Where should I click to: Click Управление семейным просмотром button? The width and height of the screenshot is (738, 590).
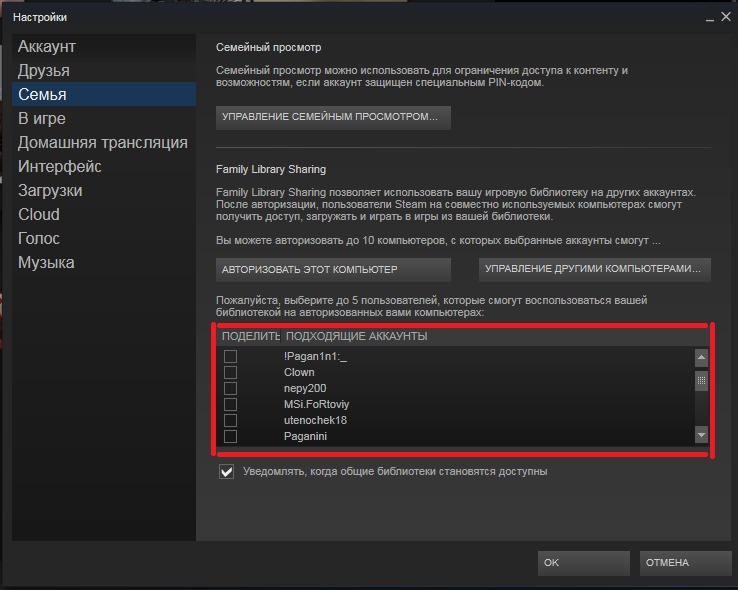tap(333, 117)
